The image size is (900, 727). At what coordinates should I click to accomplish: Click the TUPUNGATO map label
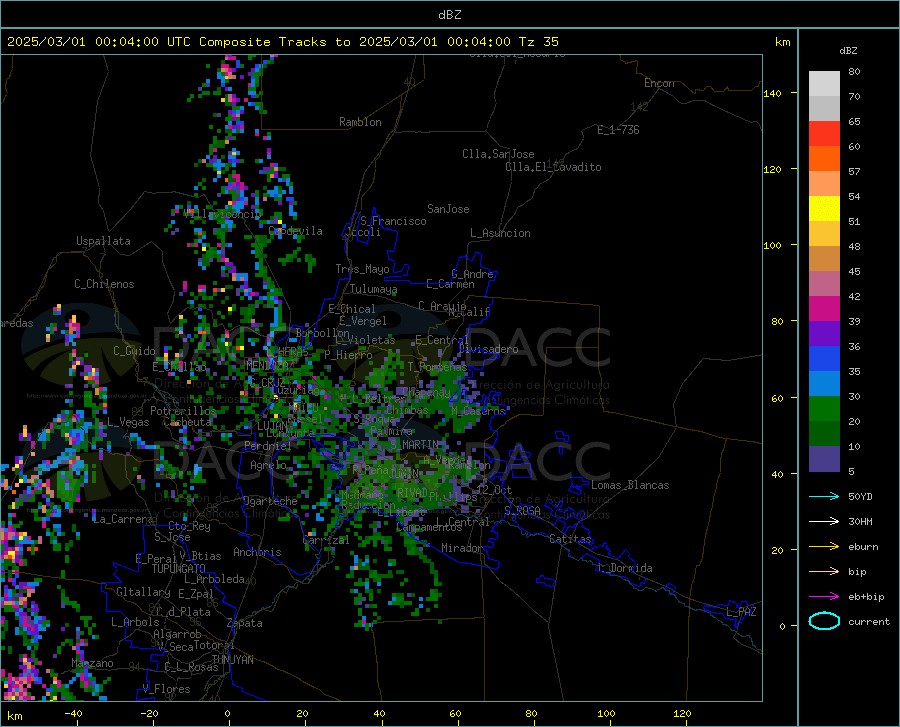(x=179, y=569)
